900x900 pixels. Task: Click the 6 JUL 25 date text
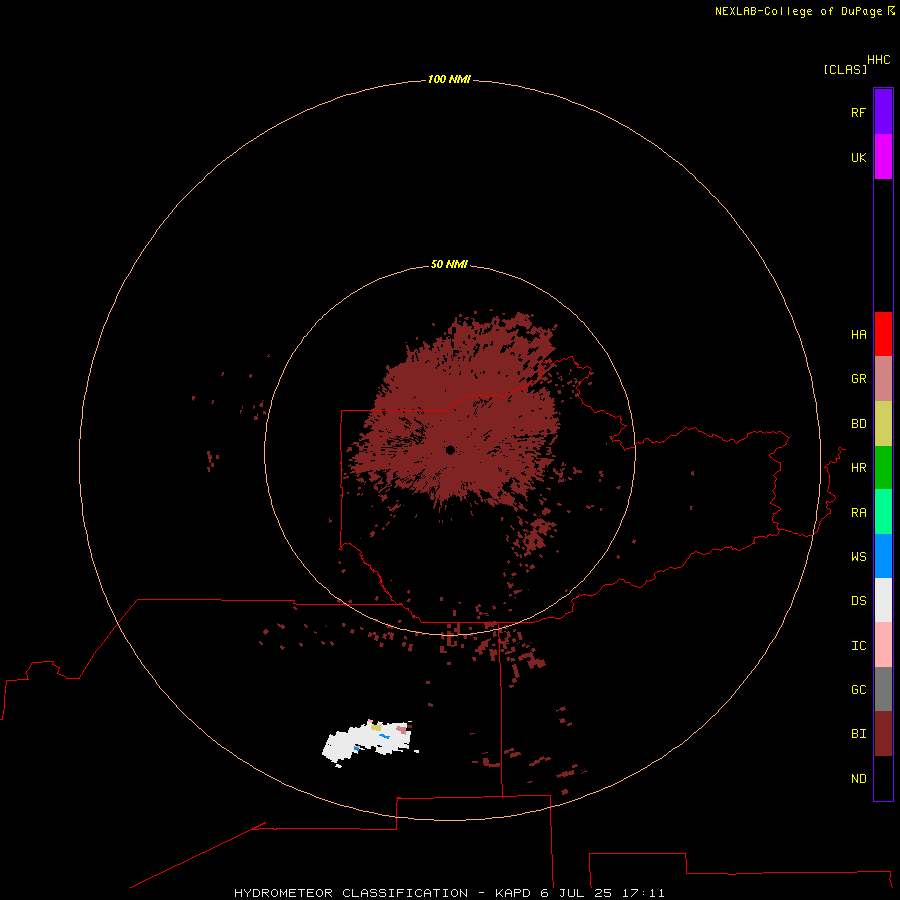coord(577,893)
